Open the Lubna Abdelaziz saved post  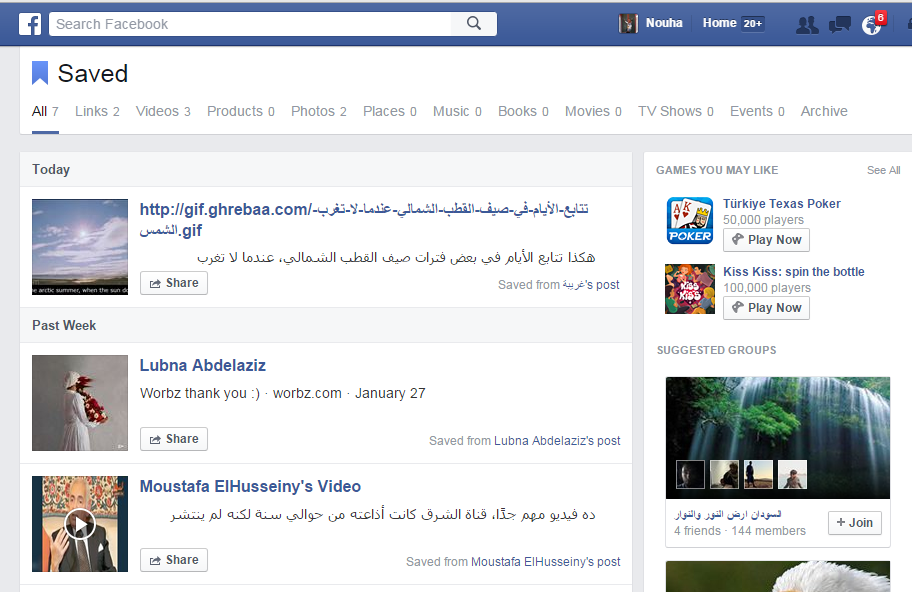click(x=203, y=366)
